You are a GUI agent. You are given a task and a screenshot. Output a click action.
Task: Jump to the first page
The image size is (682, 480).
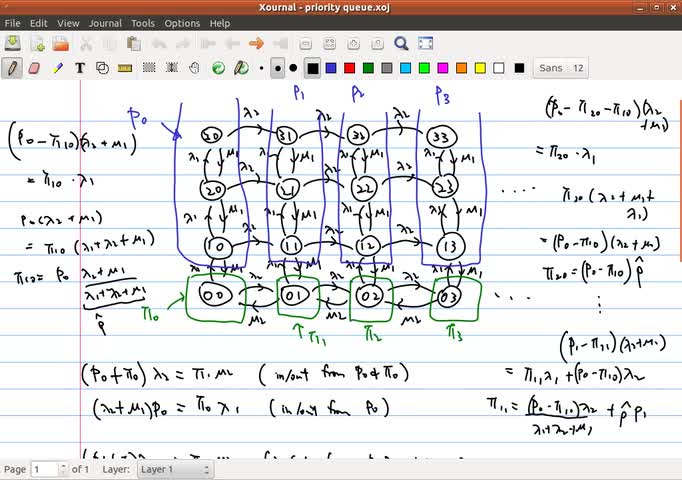[x=208, y=43]
